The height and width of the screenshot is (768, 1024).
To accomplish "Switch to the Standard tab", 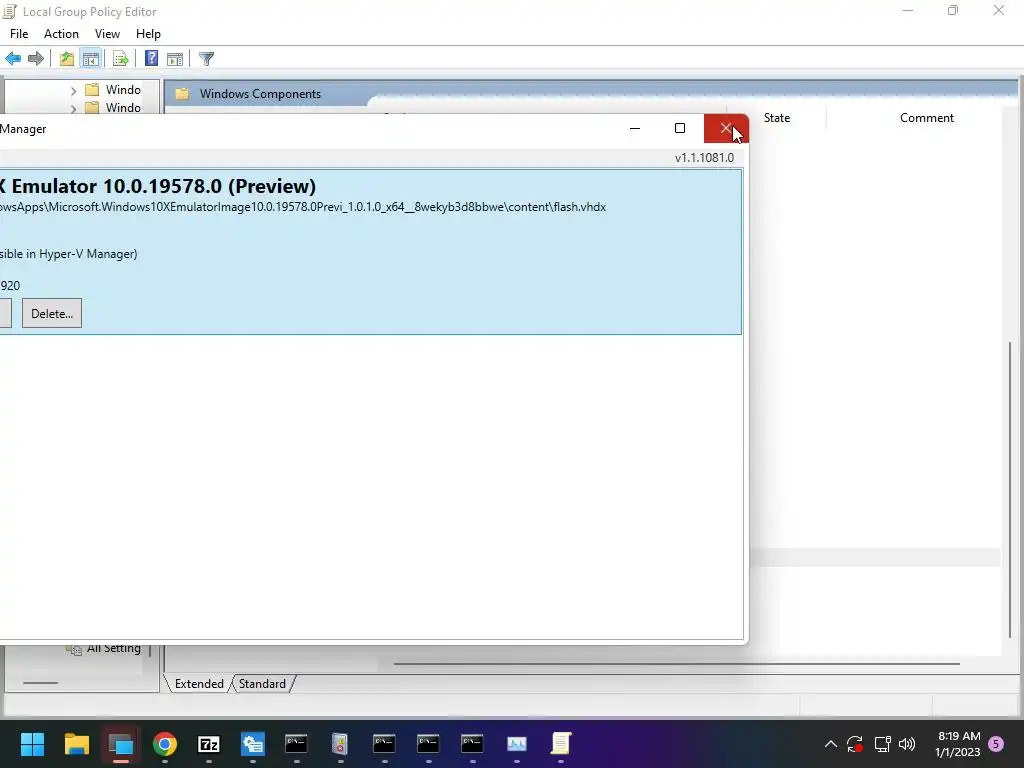I will 263,684.
